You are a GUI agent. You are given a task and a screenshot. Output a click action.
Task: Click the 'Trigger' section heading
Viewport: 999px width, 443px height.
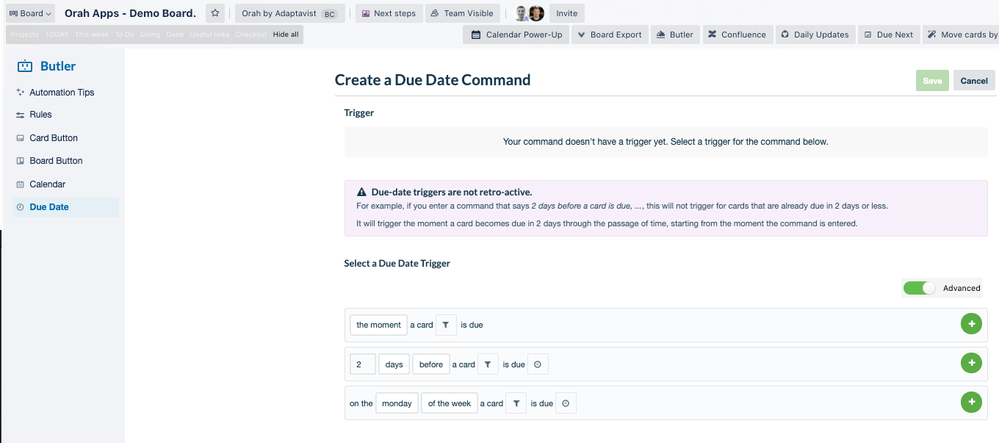[x=359, y=113]
